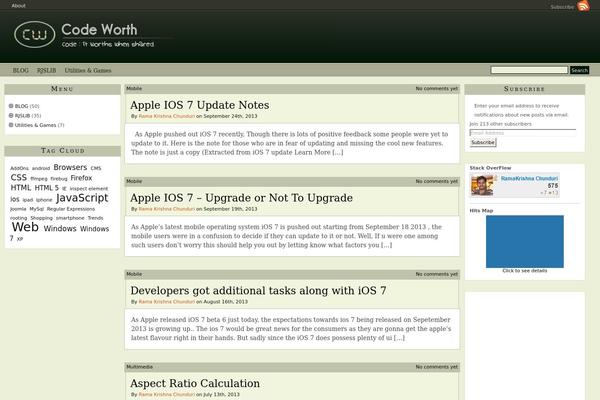Image resolution: width=600 pixels, height=400 pixels.
Task: Open Utilities & Games in navigation bar
Action: click(x=88, y=70)
